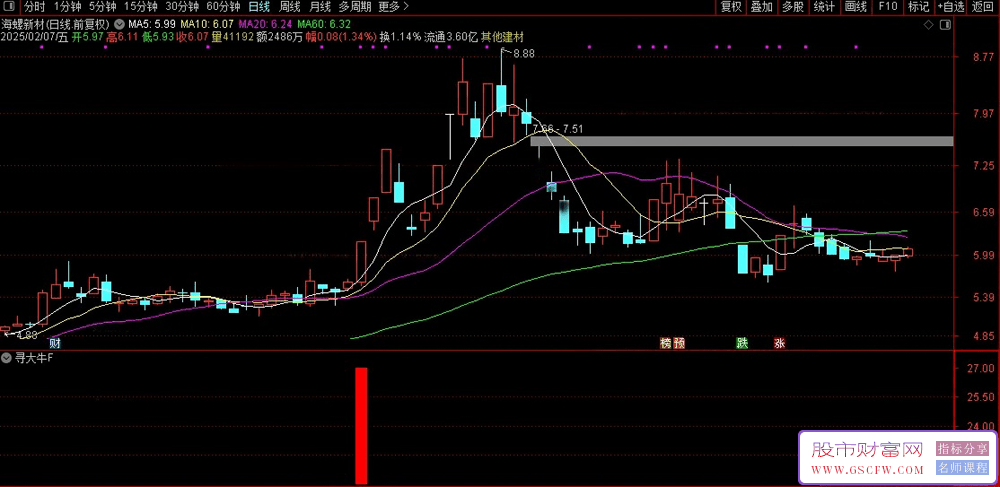Click the green 跌 event marker
The height and width of the screenshot is (487, 1000).
(742, 343)
